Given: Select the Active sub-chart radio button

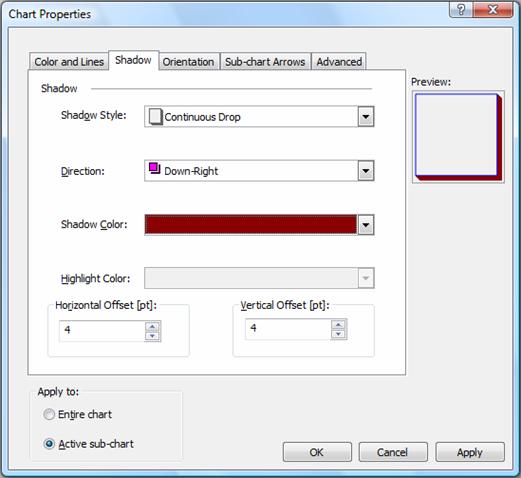Looking at the screenshot, I should (x=49, y=444).
